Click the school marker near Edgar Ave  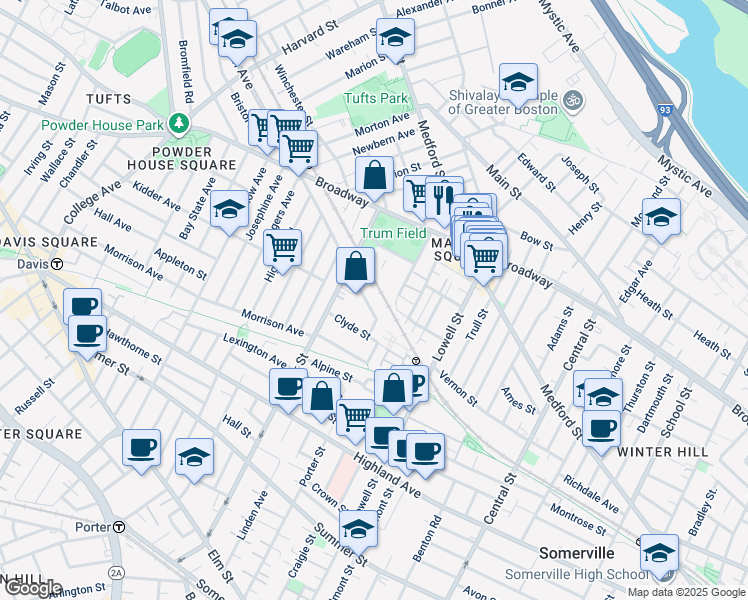coord(661,218)
